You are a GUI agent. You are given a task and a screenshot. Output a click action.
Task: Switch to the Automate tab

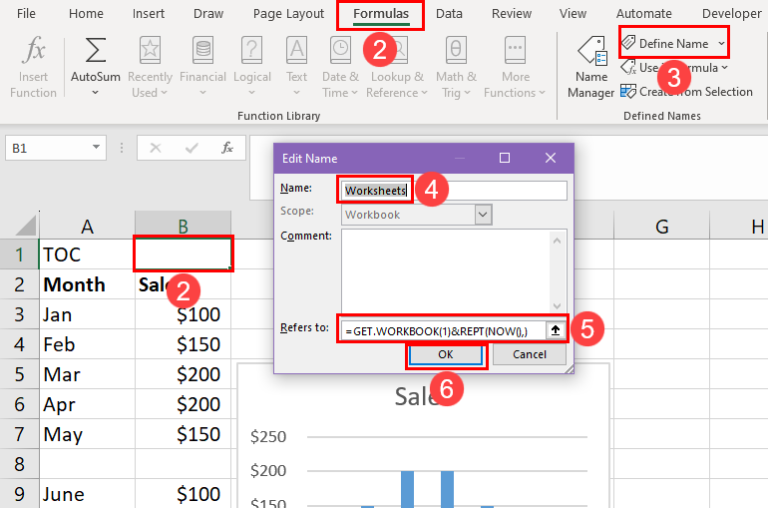pyautogui.click(x=644, y=14)
